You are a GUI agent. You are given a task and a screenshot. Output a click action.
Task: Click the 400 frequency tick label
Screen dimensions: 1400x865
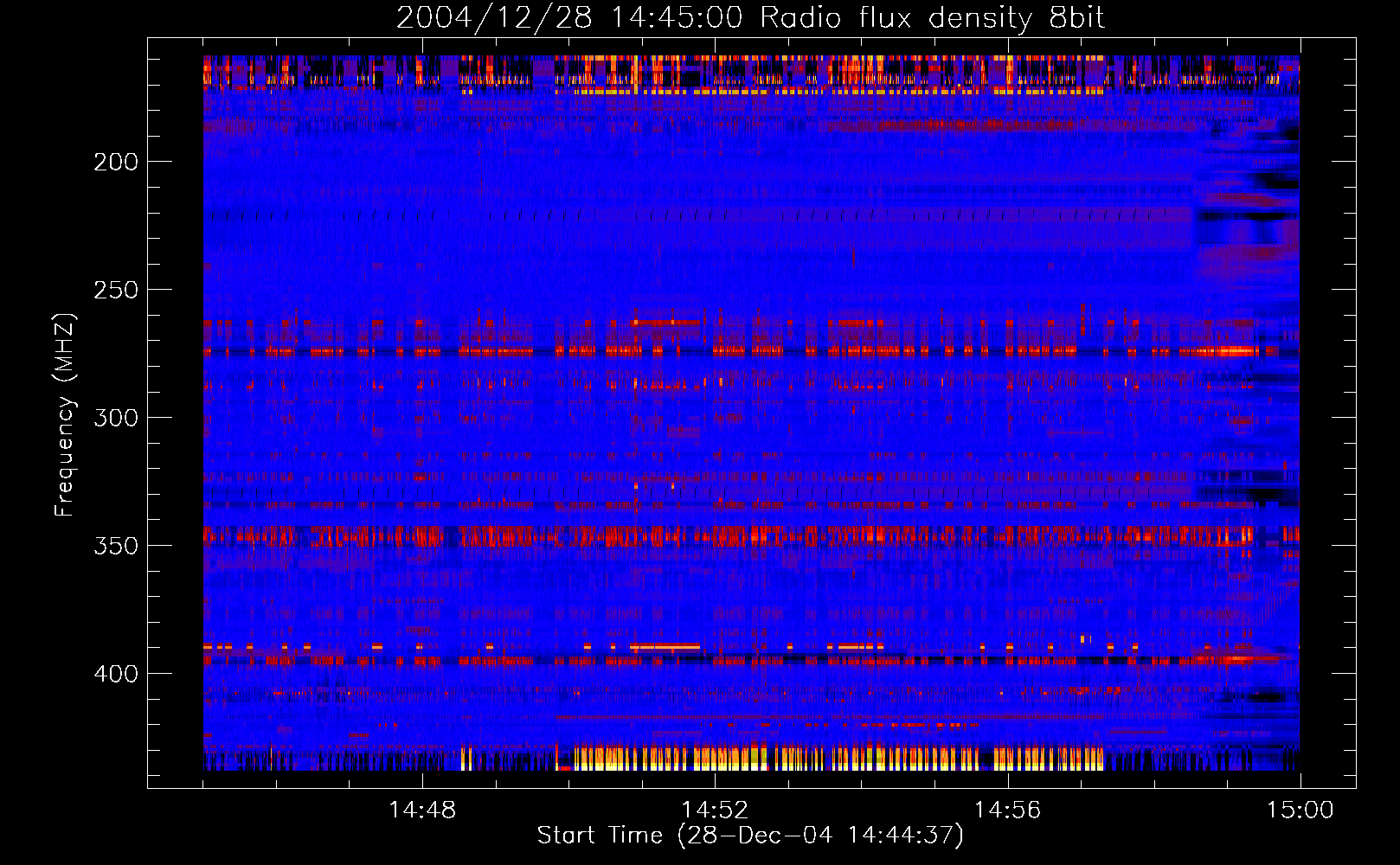[x=116, y=674]
